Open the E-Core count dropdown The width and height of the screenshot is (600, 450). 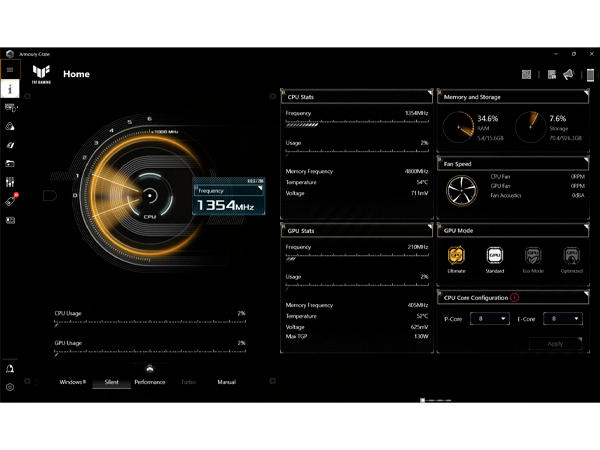pos(563,318)
